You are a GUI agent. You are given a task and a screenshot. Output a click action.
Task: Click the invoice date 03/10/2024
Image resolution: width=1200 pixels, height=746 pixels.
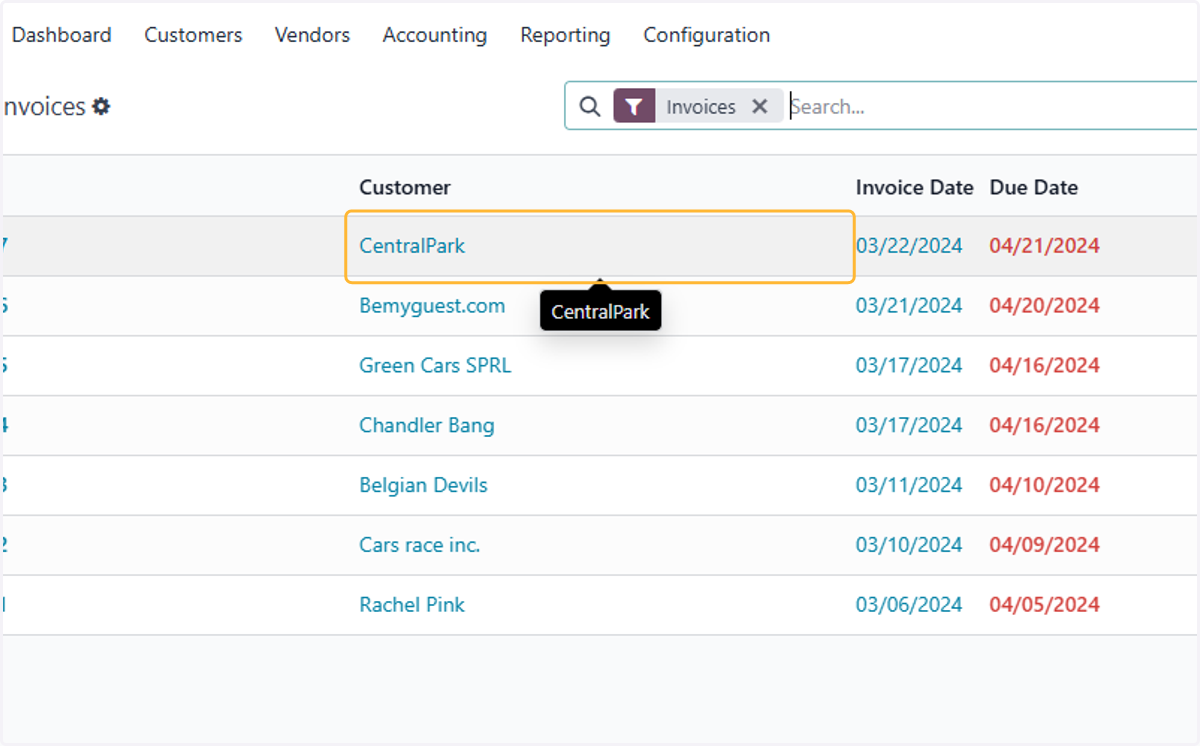[x=909, y=545]
